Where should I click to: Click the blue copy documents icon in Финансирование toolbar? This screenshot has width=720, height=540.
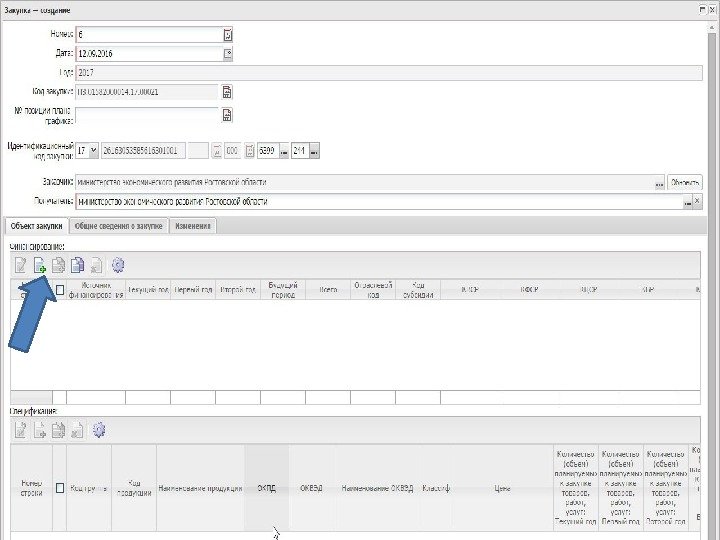(77, 265)
